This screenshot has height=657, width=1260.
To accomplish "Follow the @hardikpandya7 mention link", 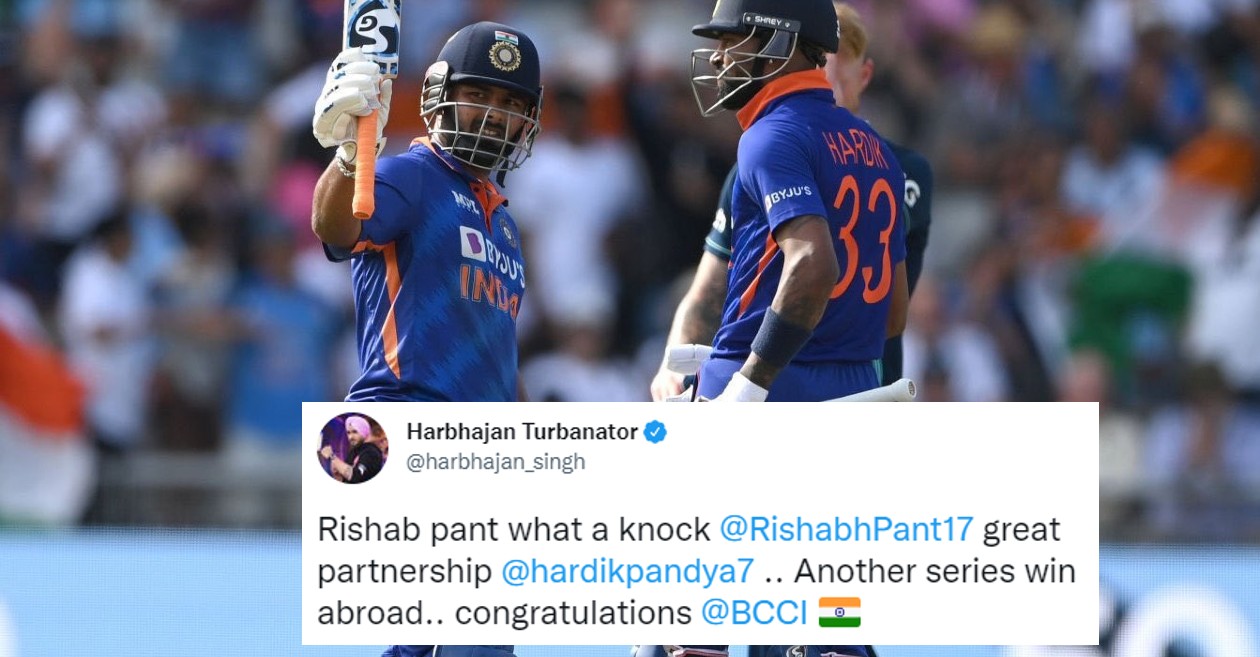I will coord(627,572).
